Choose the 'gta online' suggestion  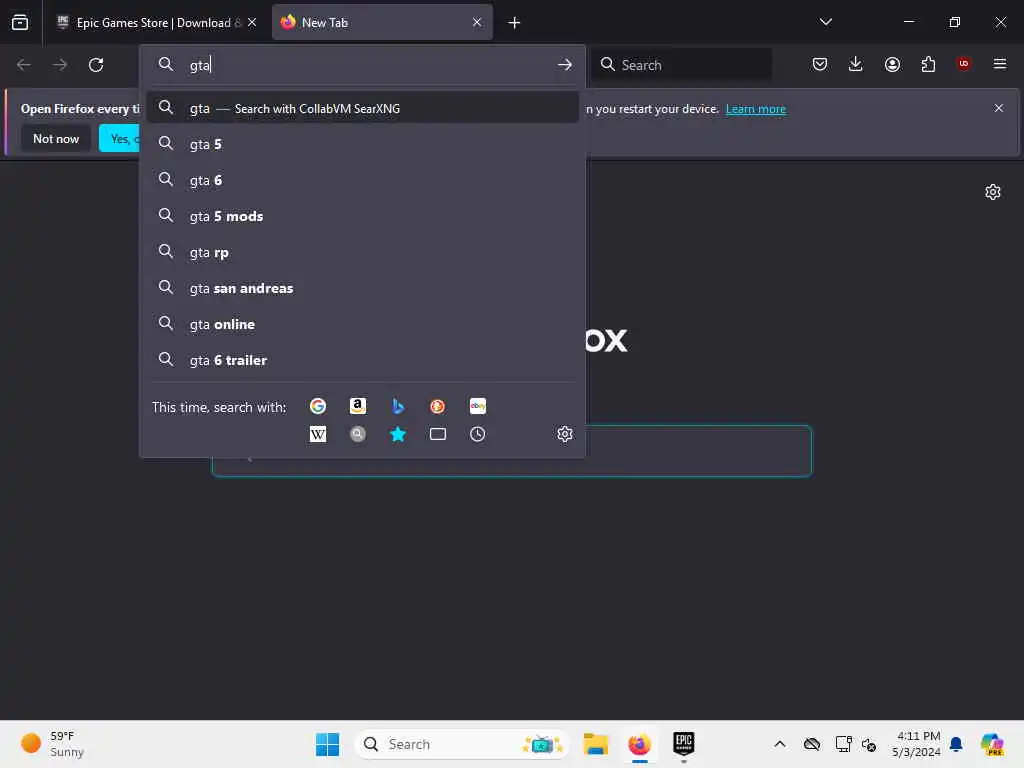pos(362,324)
